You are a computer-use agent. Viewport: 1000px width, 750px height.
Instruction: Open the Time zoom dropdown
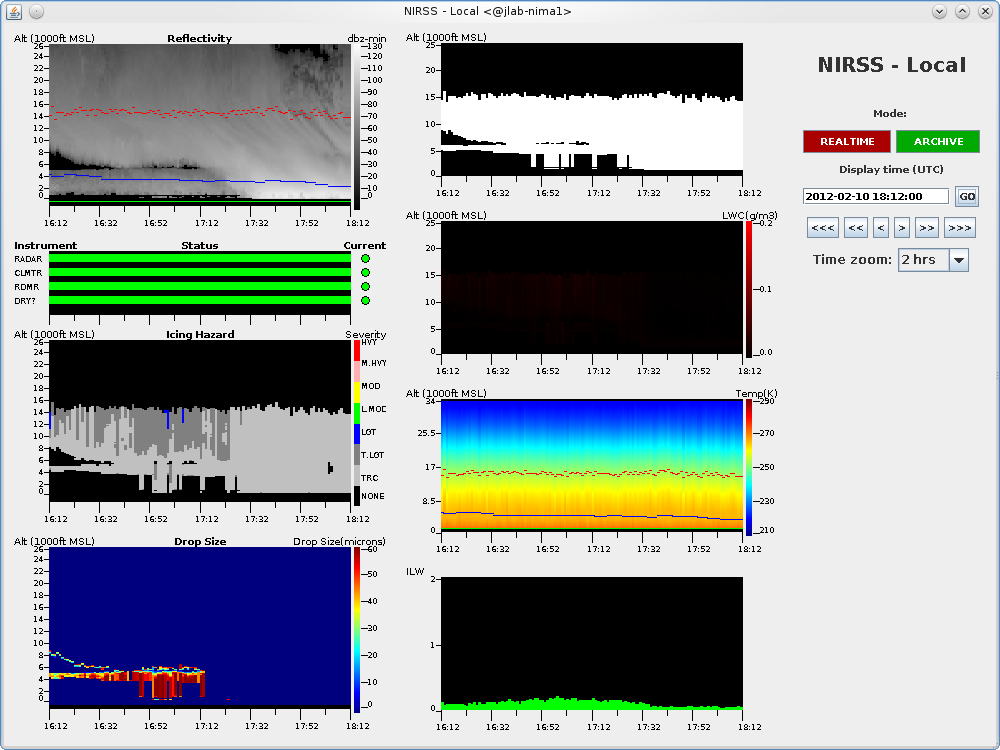(x=933, y=260)
